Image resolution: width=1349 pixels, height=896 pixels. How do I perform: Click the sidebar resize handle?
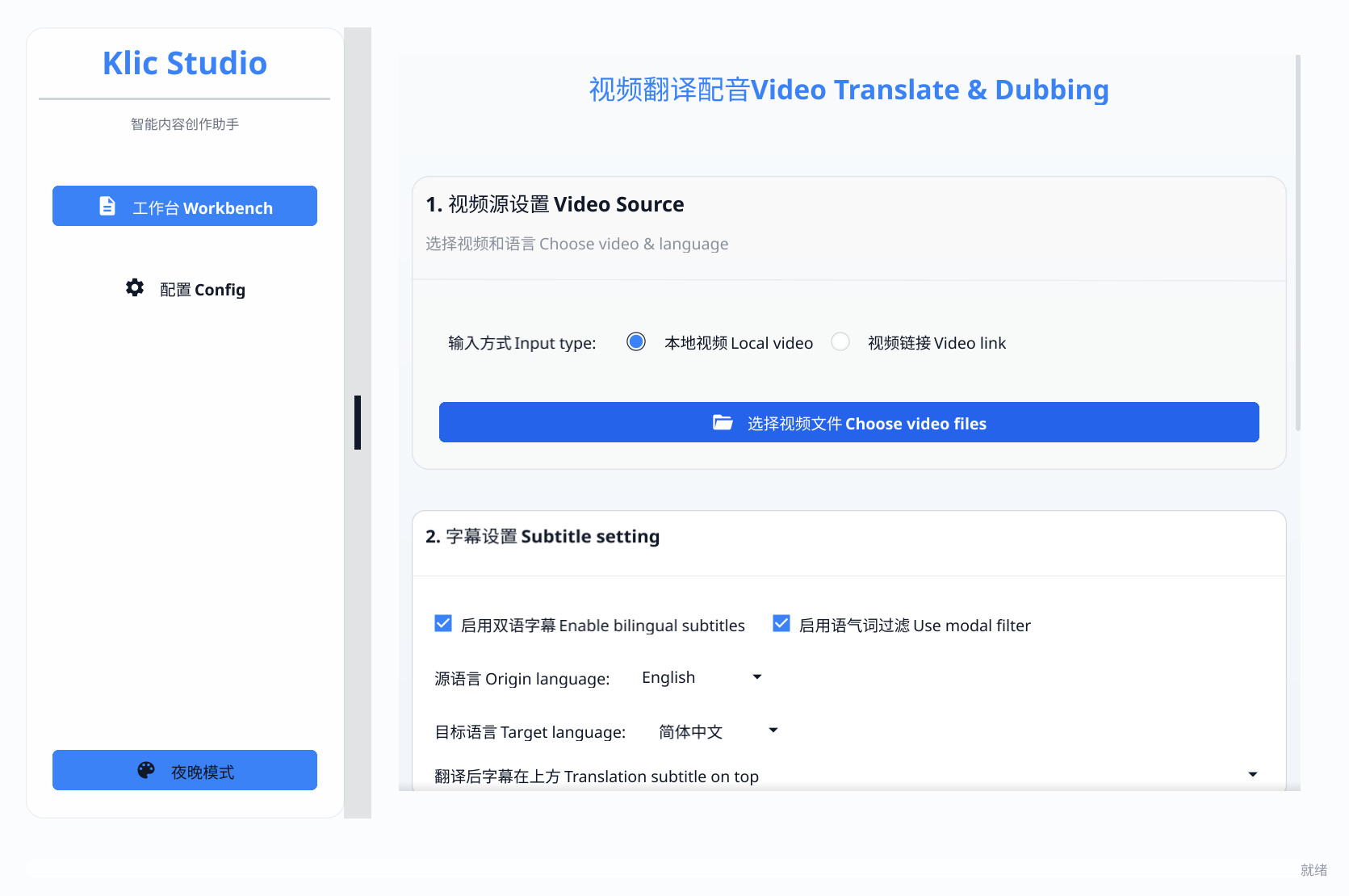pos(358,422)
